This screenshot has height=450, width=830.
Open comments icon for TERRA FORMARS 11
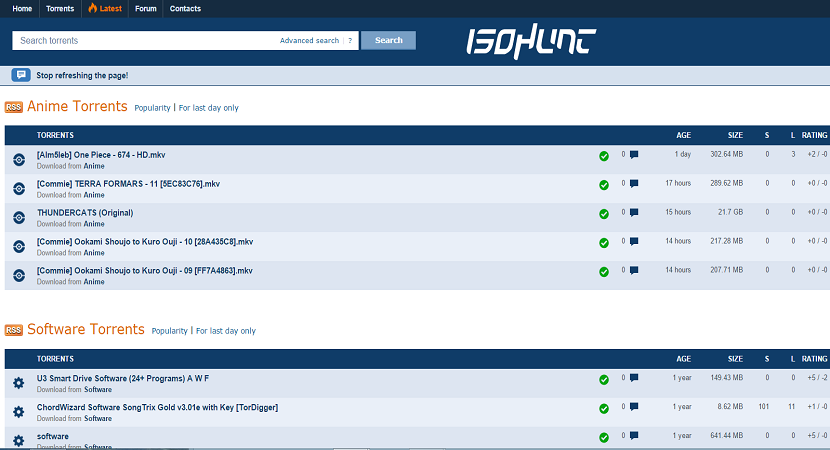coord(634,184)
